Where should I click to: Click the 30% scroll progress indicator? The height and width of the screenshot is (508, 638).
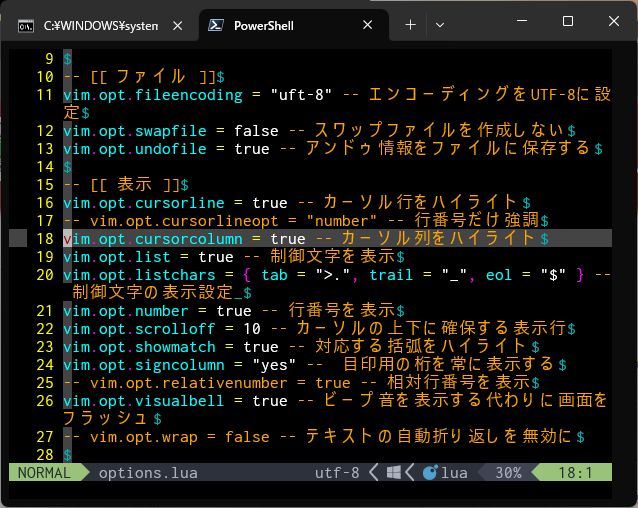[508, 472]
